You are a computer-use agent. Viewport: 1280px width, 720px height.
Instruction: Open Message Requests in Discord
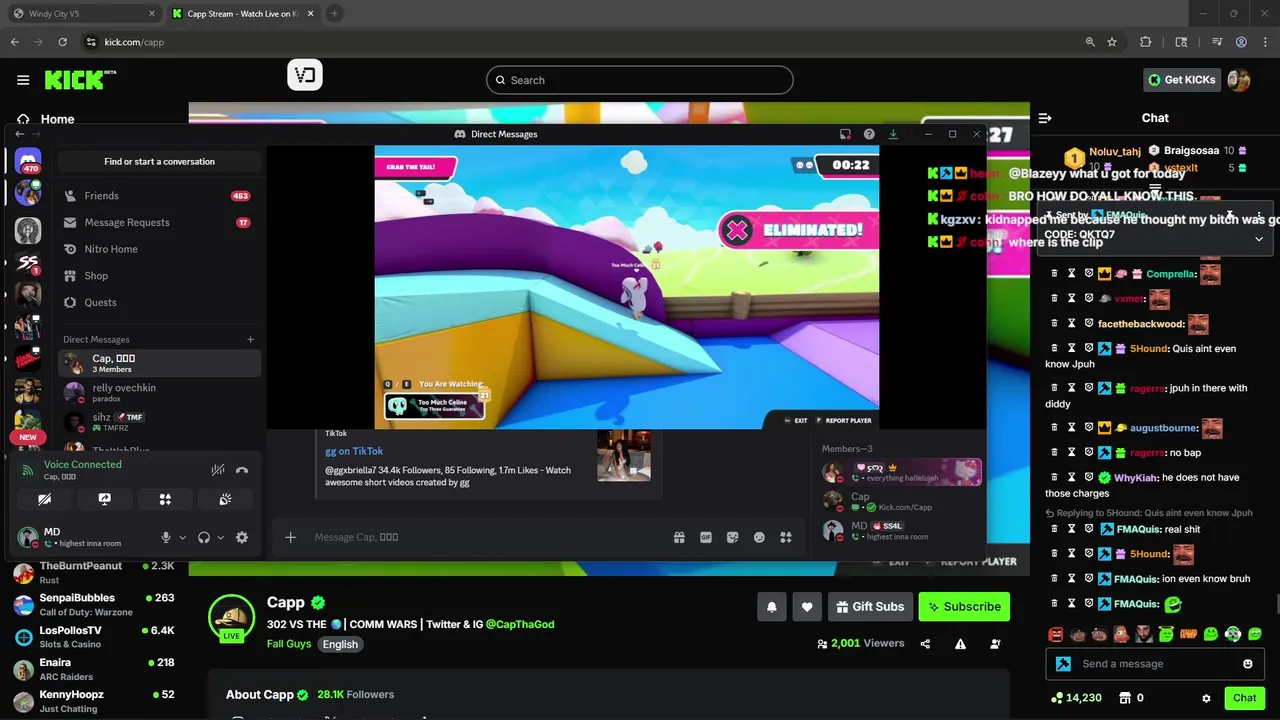click(159, 222)
